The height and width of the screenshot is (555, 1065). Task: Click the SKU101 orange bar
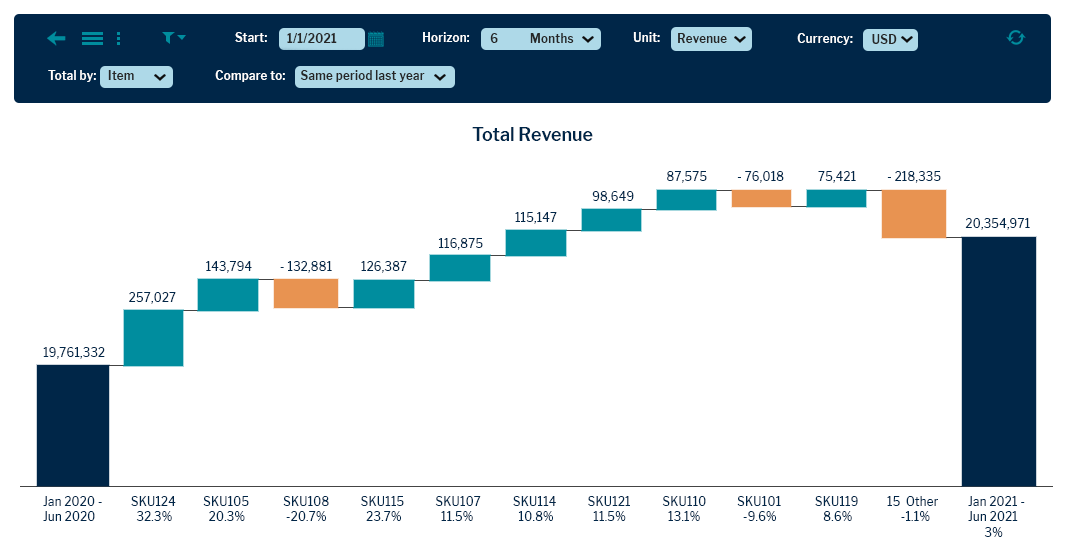[761, 198]
